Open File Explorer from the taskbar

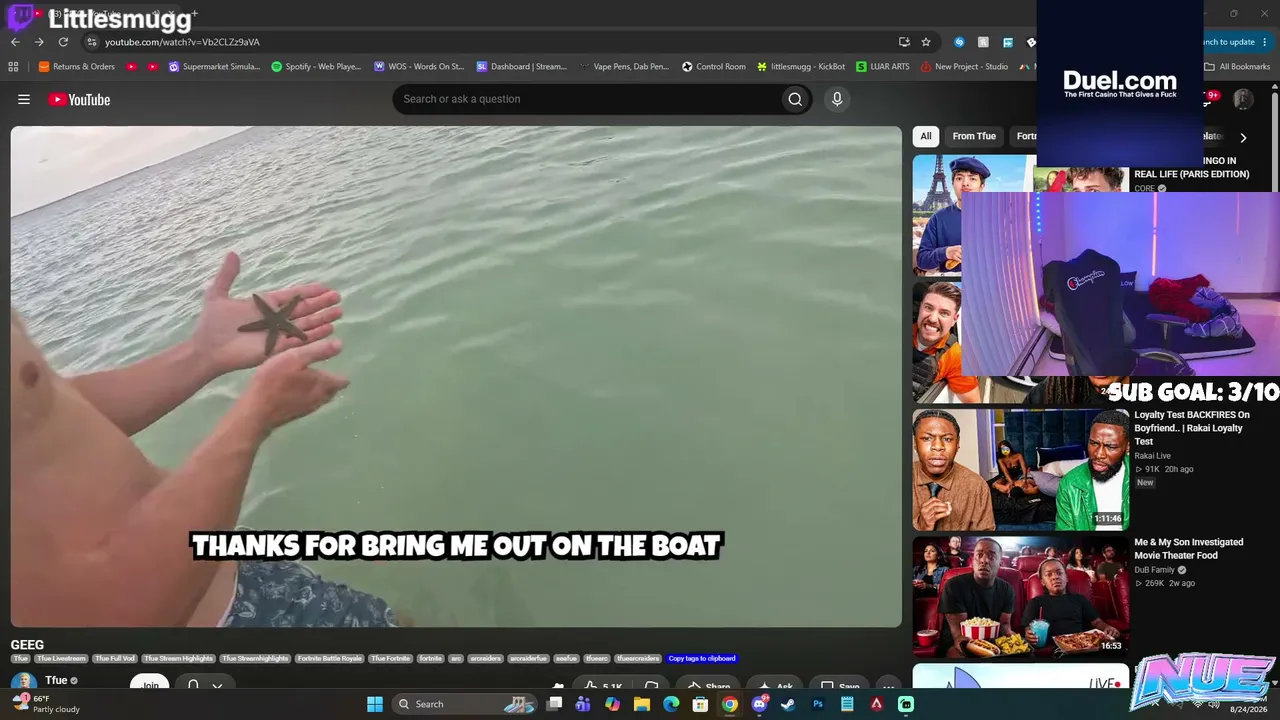(x=642, y=704)
